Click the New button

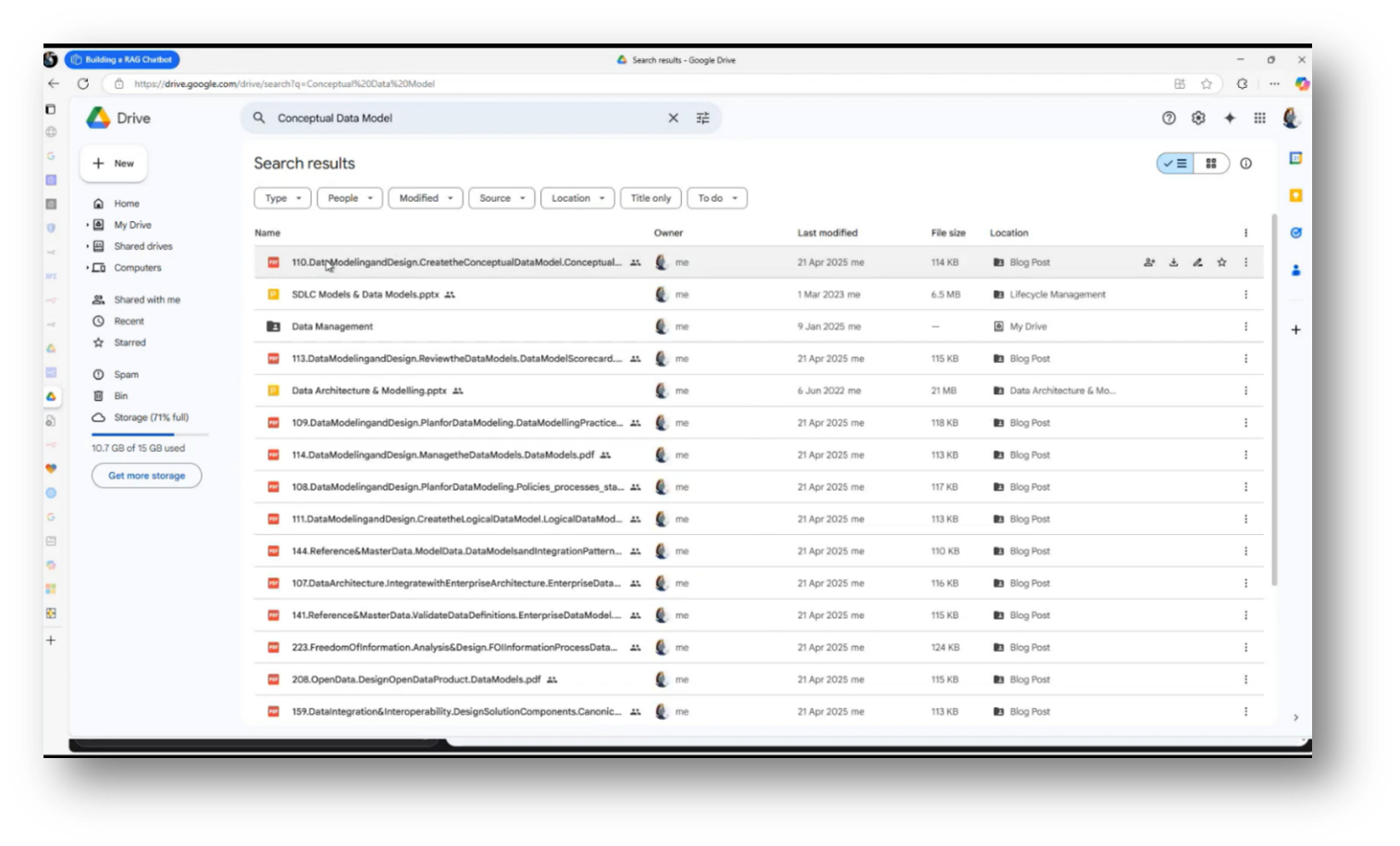(114, 164)
